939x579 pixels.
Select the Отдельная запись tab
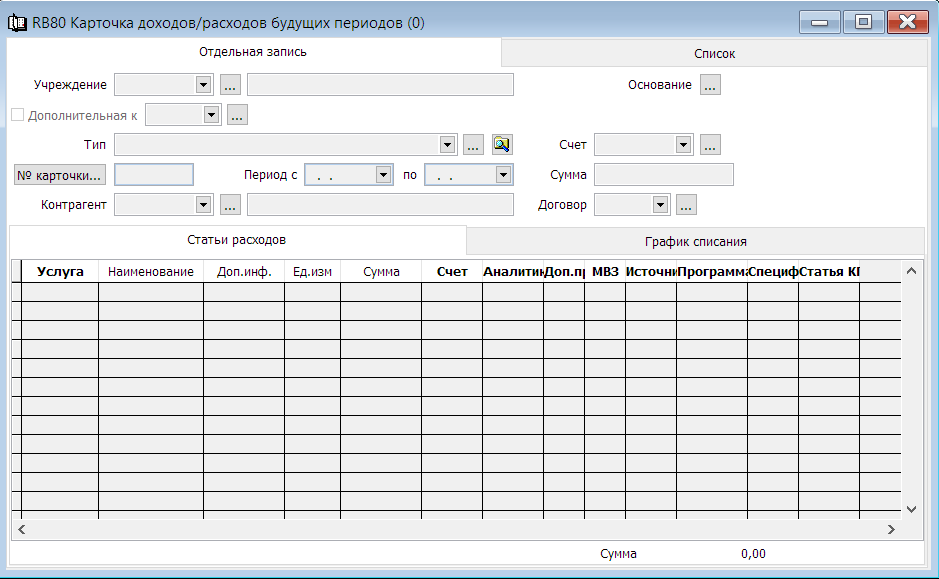tap(253, 52)
